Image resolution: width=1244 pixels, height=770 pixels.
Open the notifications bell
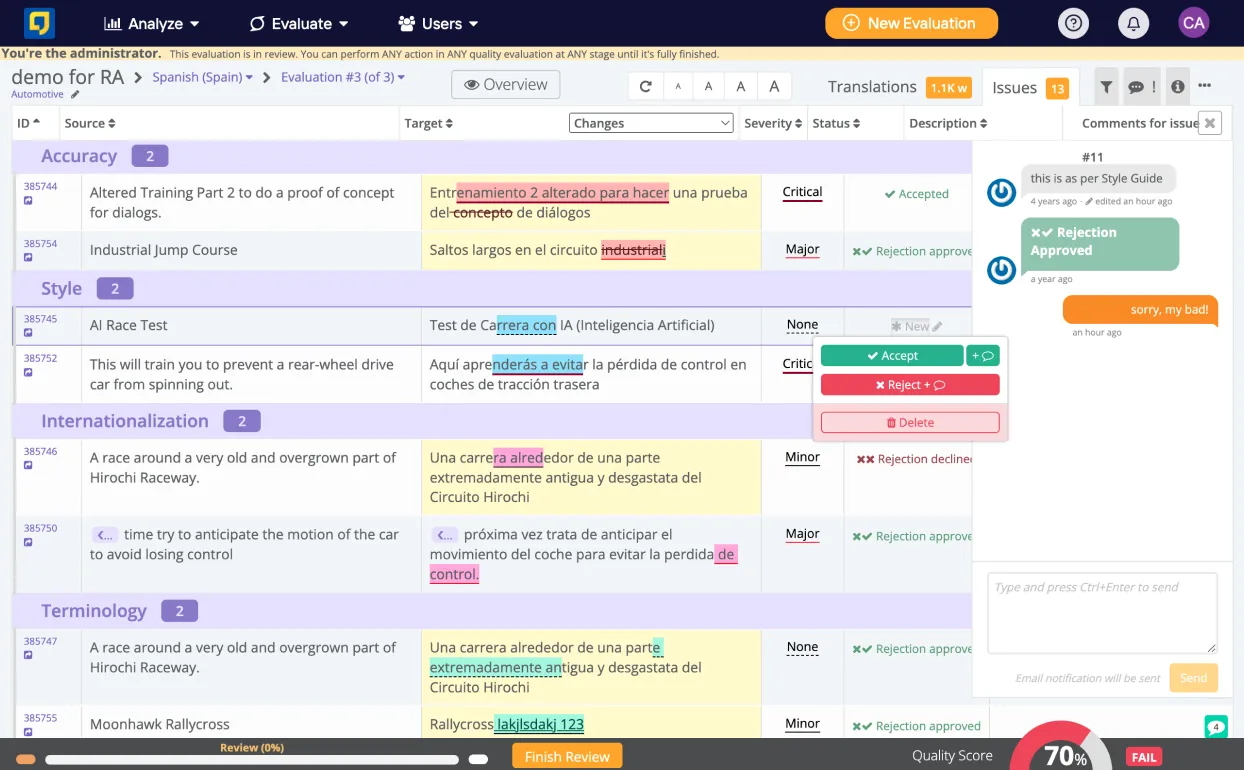[x=1134, y=23]
